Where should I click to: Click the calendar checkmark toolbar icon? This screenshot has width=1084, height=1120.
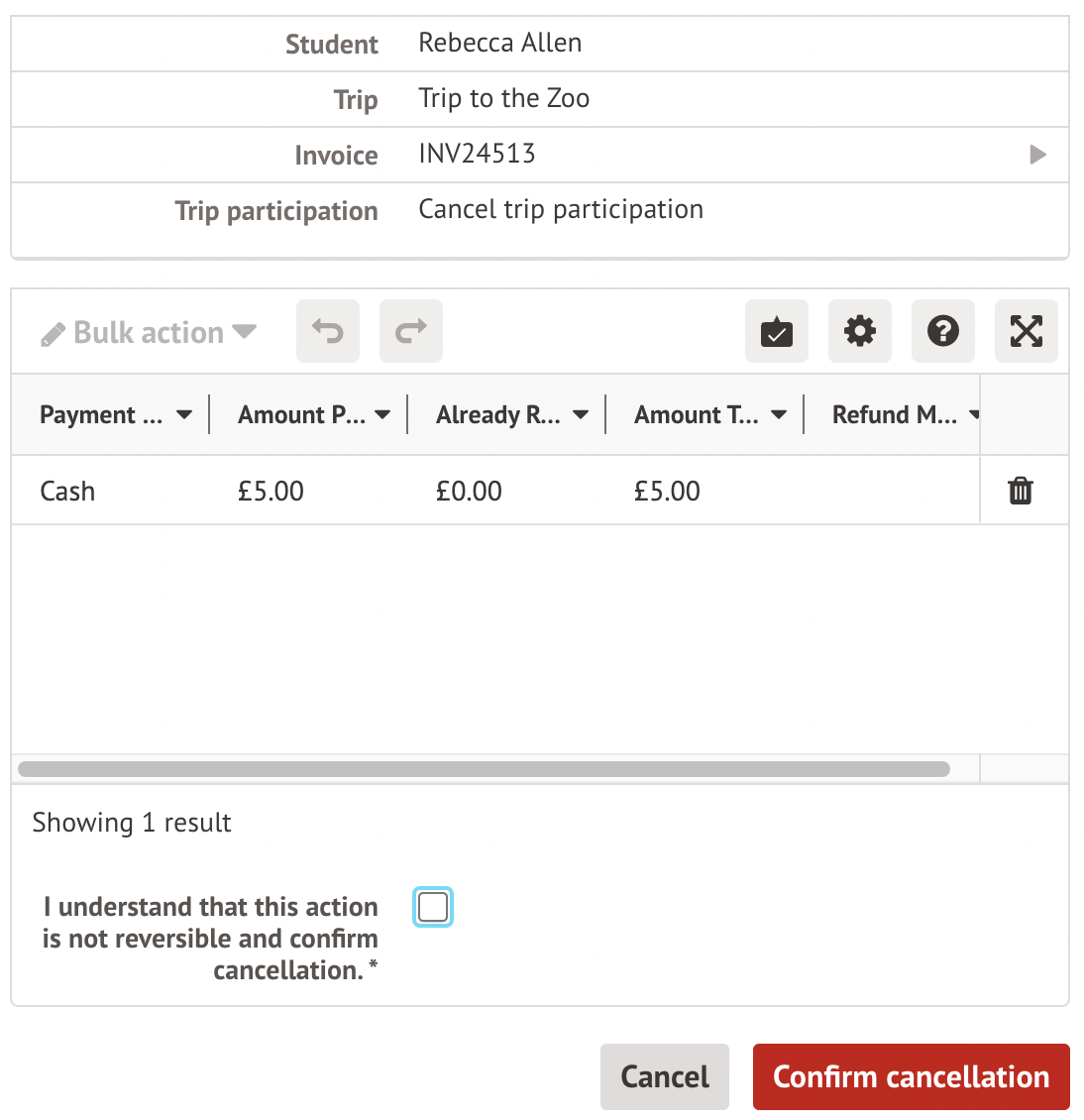coord(777,331)
